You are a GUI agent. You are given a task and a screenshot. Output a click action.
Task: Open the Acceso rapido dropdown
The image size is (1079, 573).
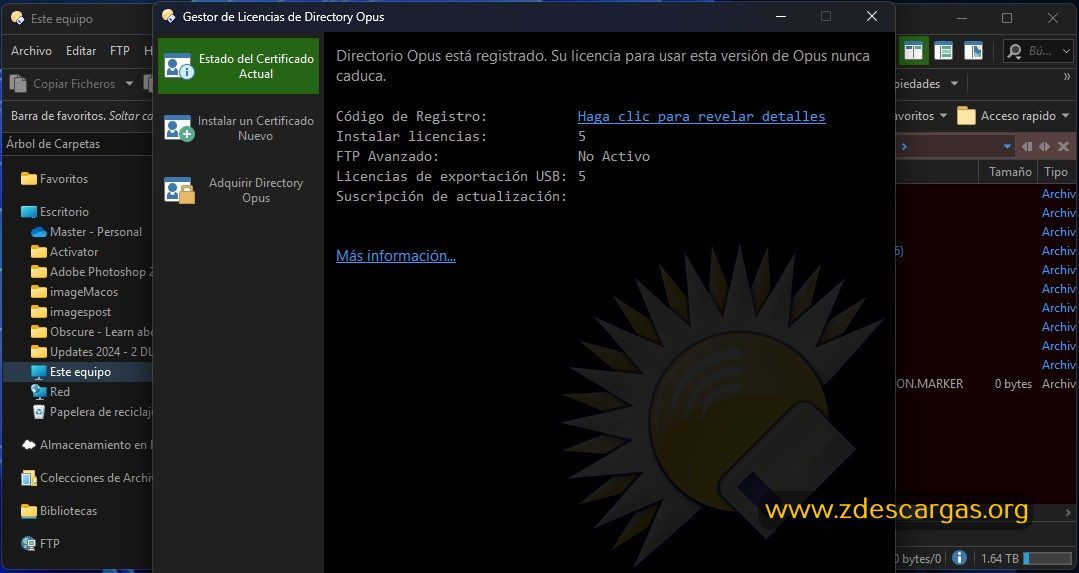point(1066,116)
